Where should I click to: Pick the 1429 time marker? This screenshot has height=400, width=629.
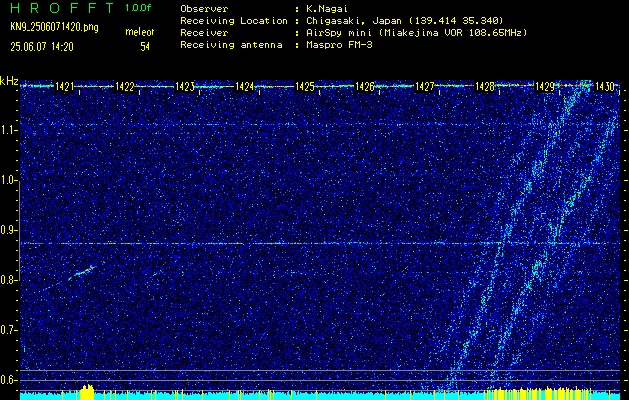(545, 86)
